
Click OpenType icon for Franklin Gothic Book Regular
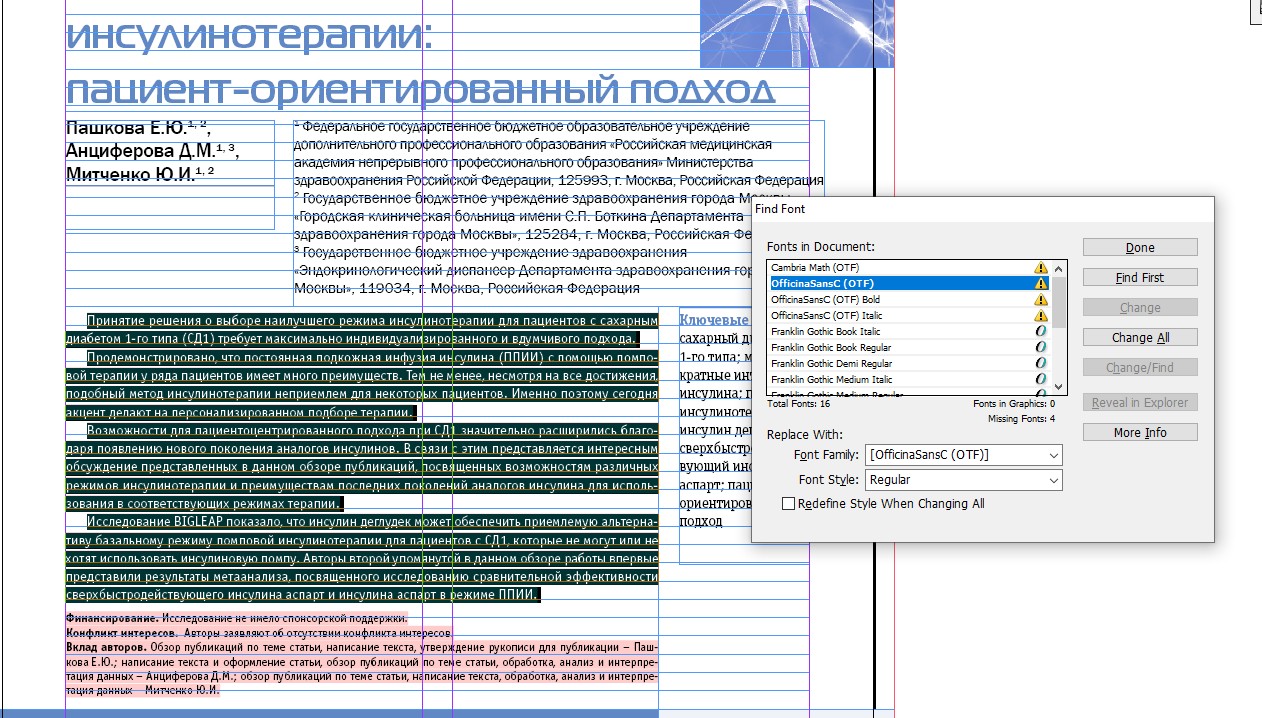1041,348
